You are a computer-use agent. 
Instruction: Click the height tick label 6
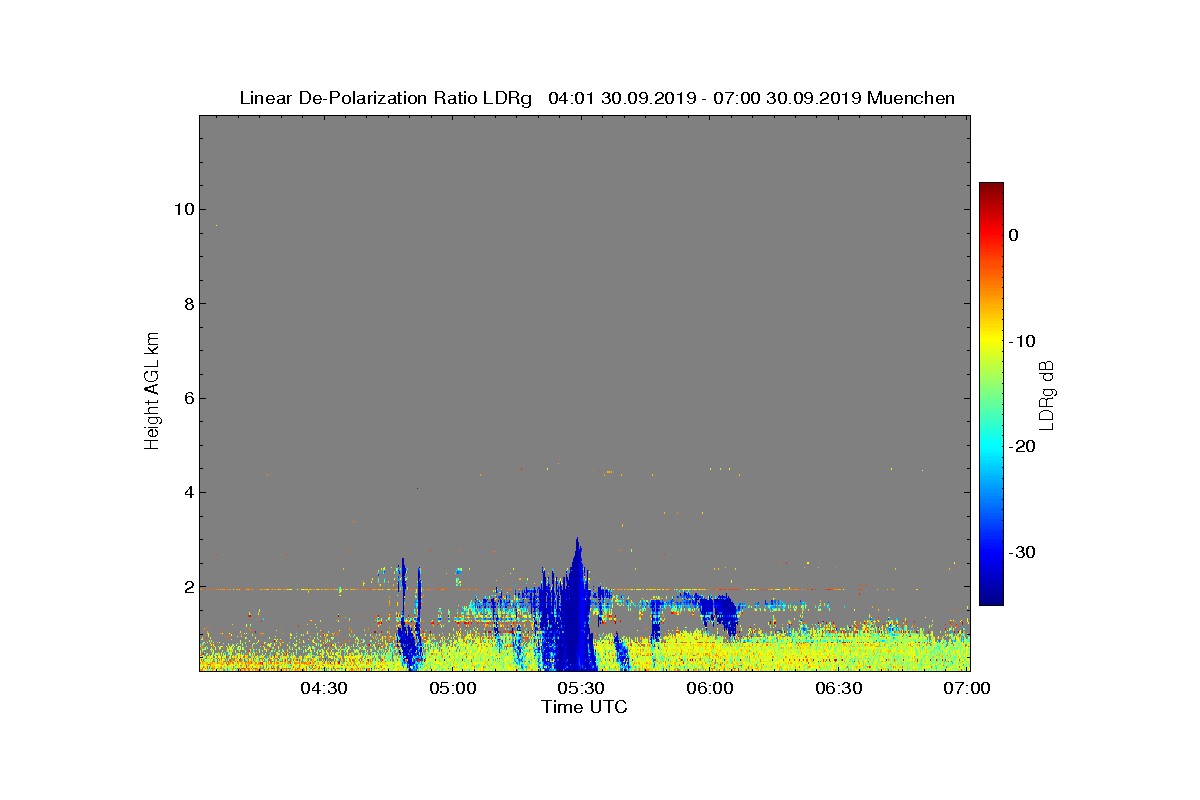point(187,398)
